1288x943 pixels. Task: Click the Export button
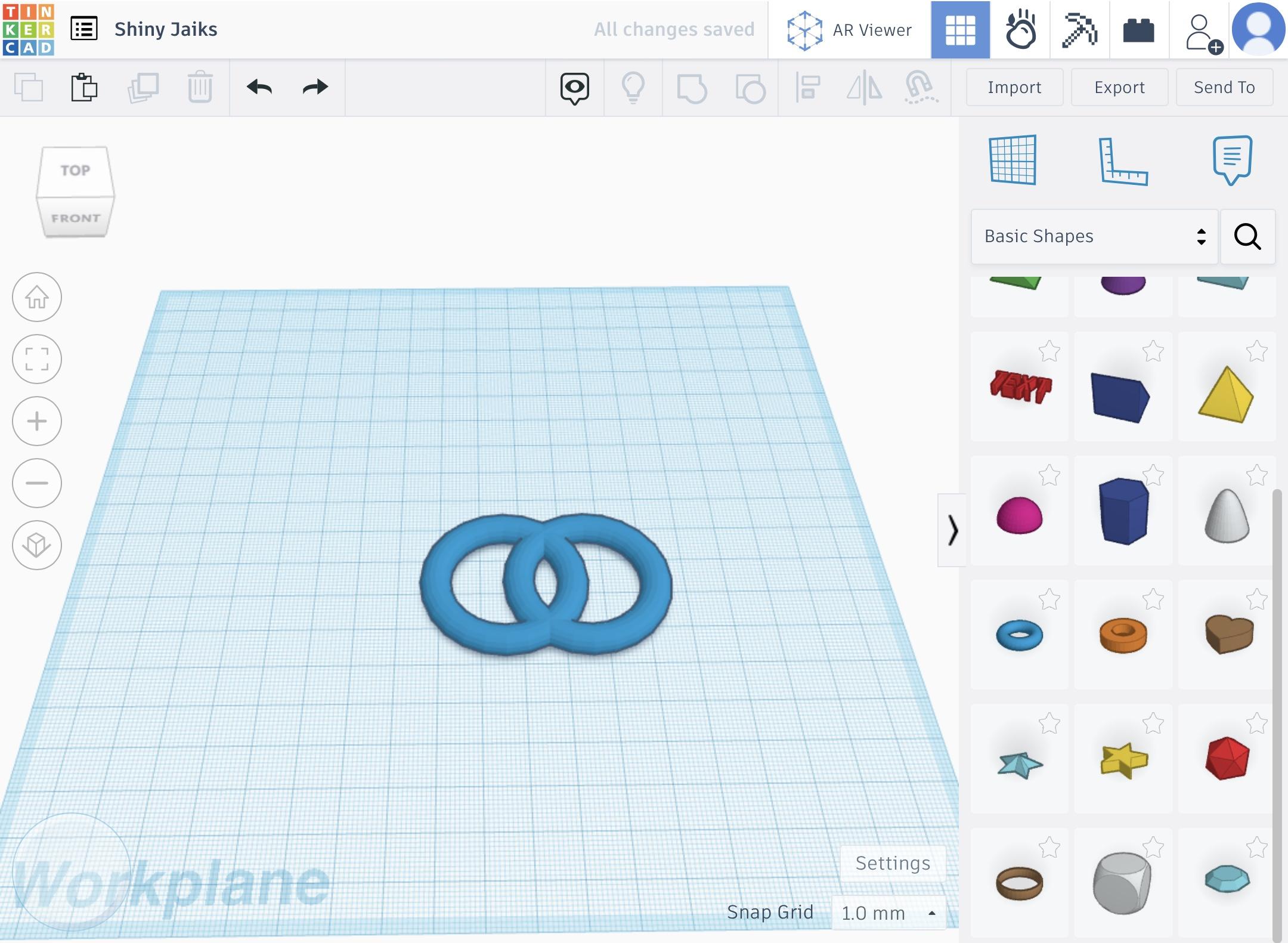tap(1119, 87)
